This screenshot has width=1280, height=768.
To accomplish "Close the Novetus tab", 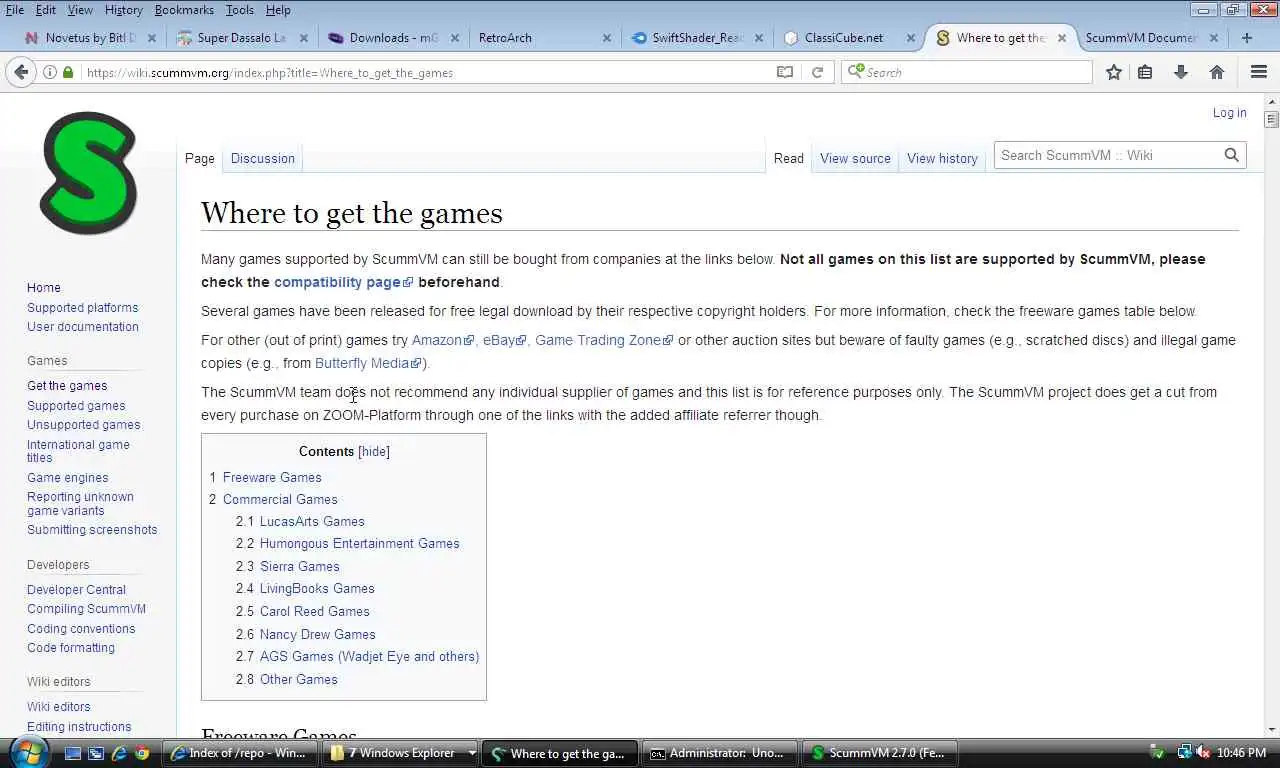I will coord(152,38).
